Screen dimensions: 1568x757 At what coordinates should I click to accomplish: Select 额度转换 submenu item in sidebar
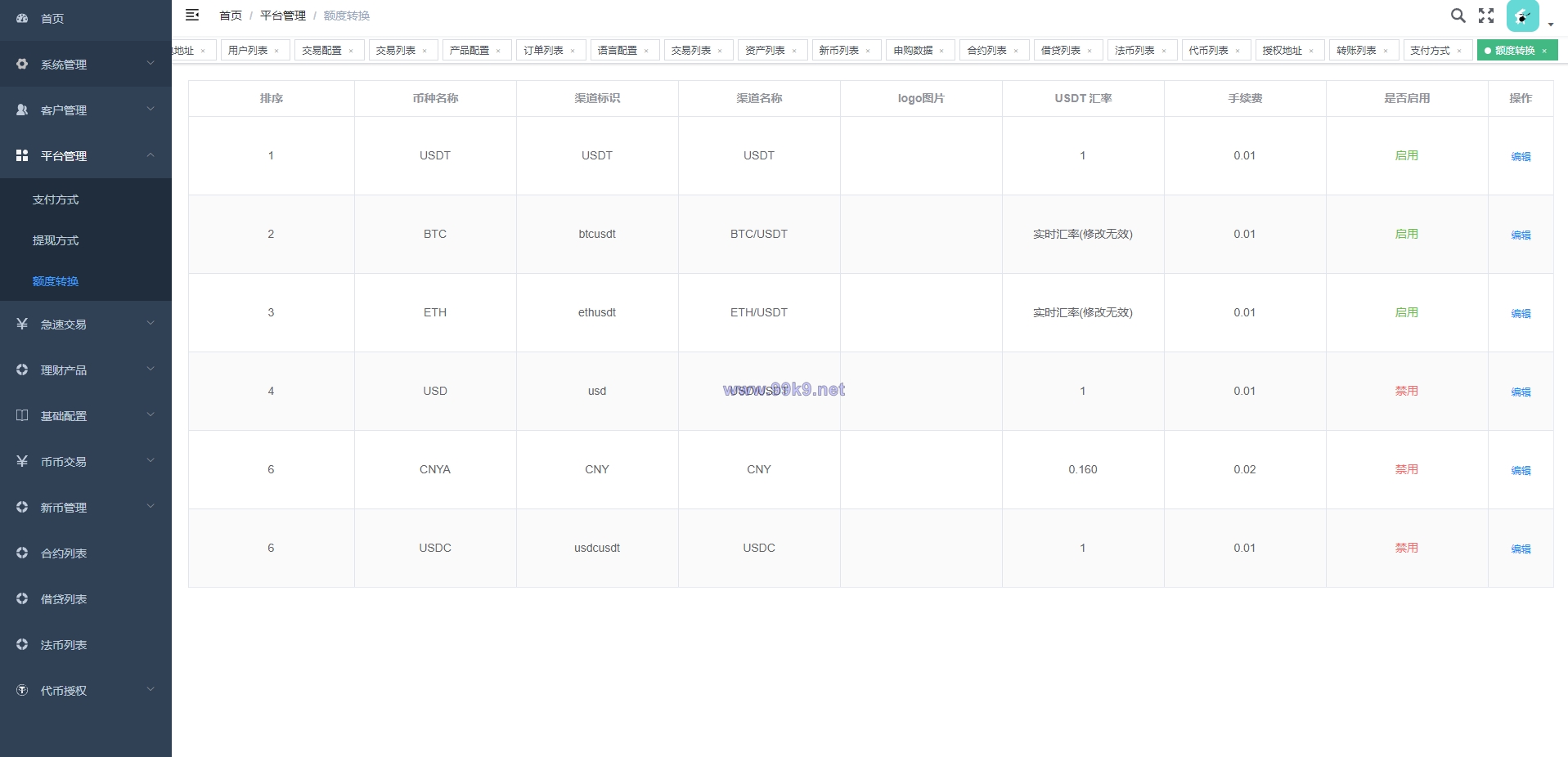(86, 281)
